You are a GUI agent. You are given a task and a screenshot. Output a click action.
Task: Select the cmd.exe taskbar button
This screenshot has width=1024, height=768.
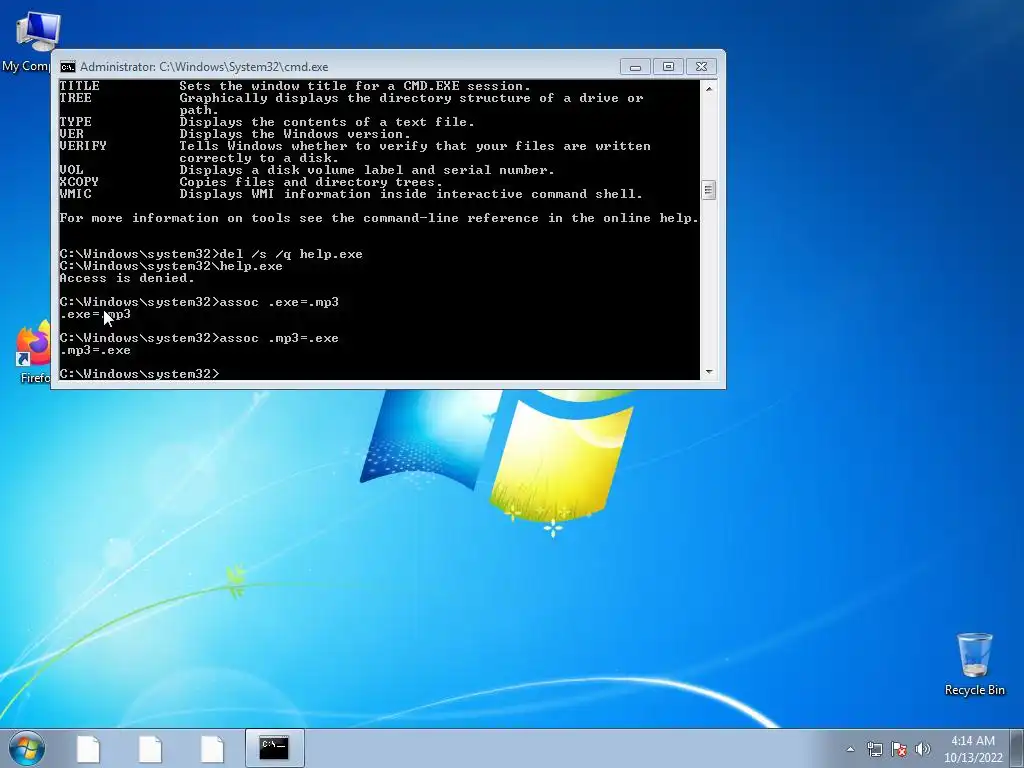pyautogui.click(x=274, y=748)
